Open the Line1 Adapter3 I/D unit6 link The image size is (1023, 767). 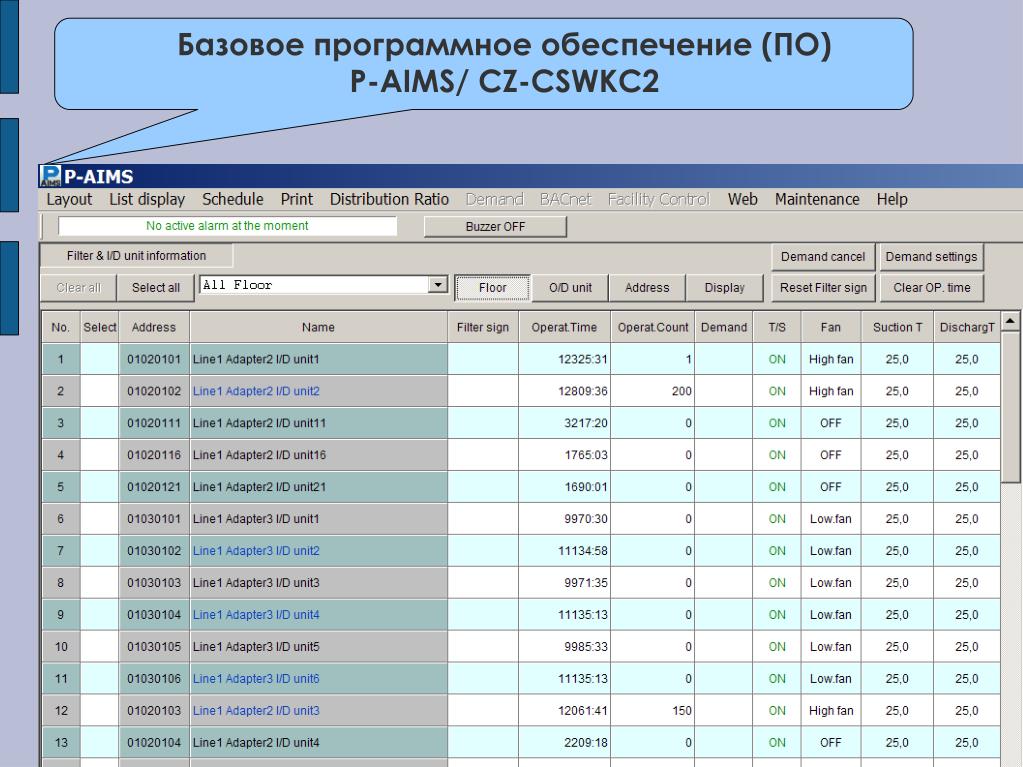(256, 679)
